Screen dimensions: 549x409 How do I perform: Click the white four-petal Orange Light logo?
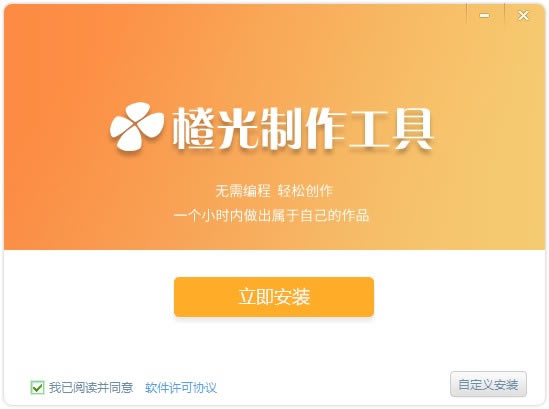click(137, 126)
